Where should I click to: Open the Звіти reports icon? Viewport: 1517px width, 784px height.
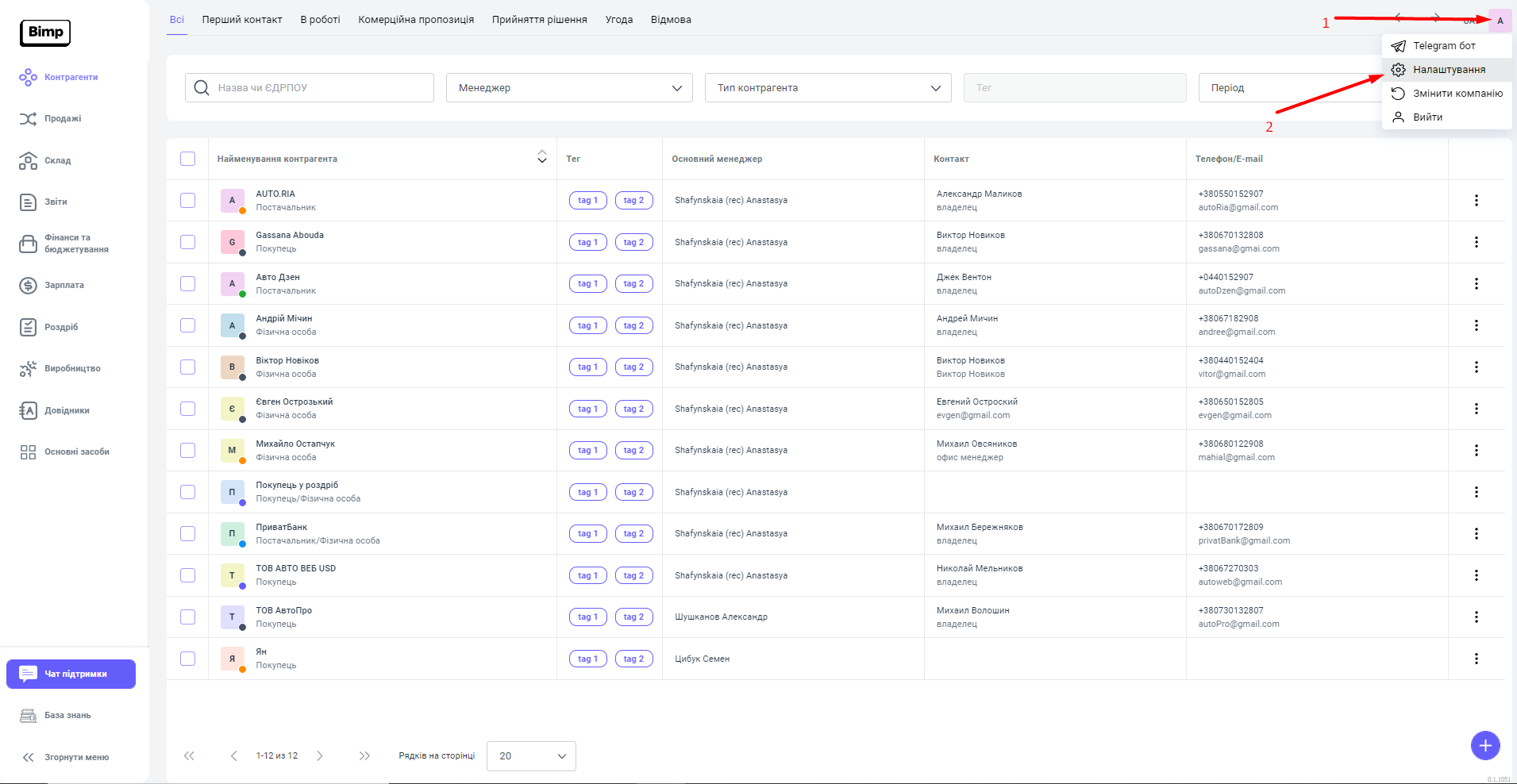pos(28,202)
